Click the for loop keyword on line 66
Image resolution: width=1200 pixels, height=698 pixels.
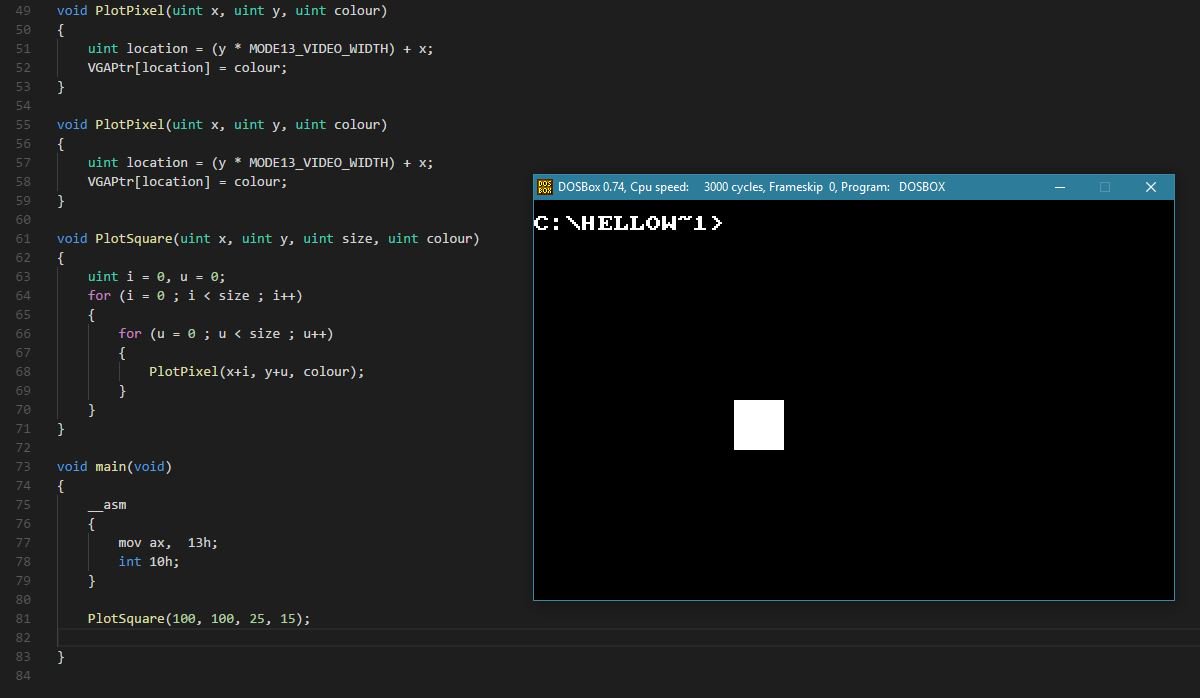tap(130, 333)
